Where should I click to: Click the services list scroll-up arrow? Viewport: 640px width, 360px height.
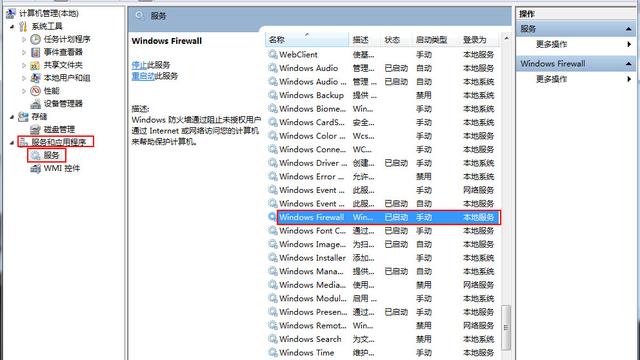[506, 38]
